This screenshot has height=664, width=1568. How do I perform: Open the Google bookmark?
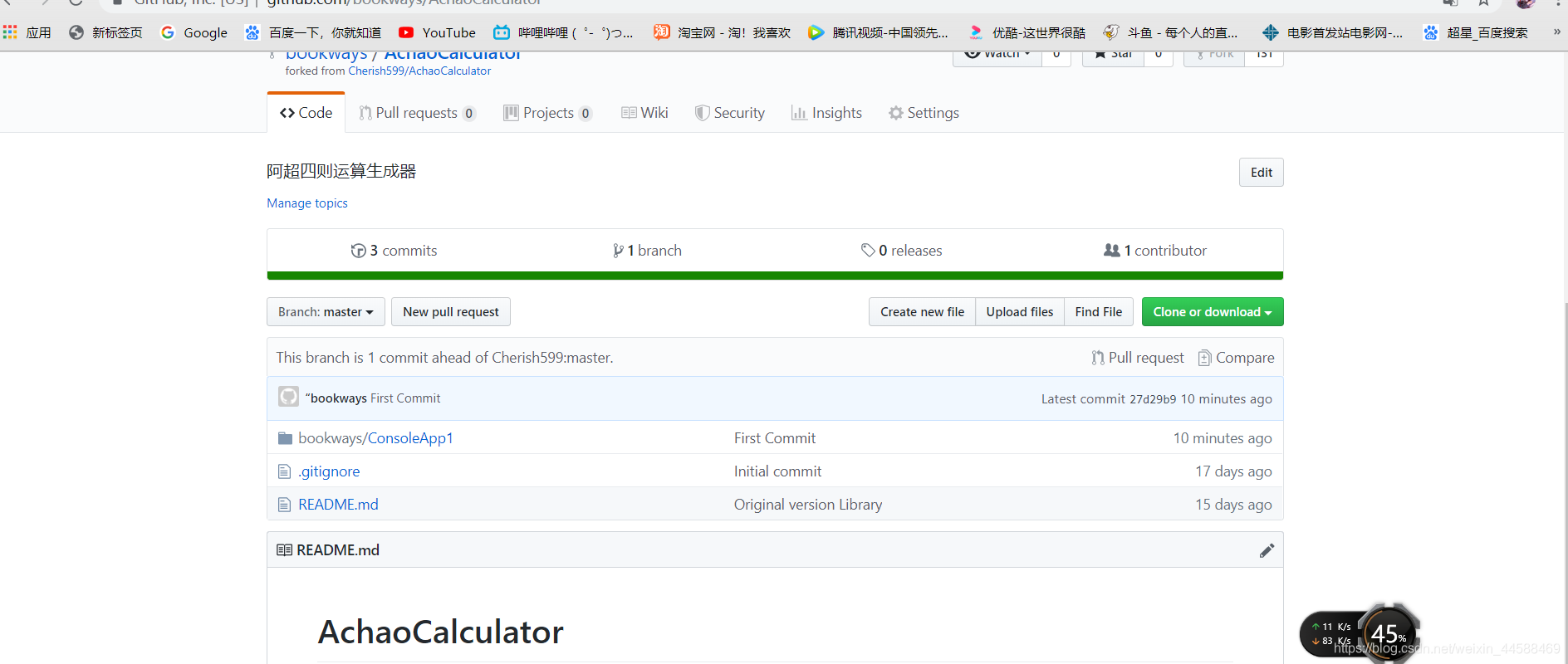pos(194,32)
